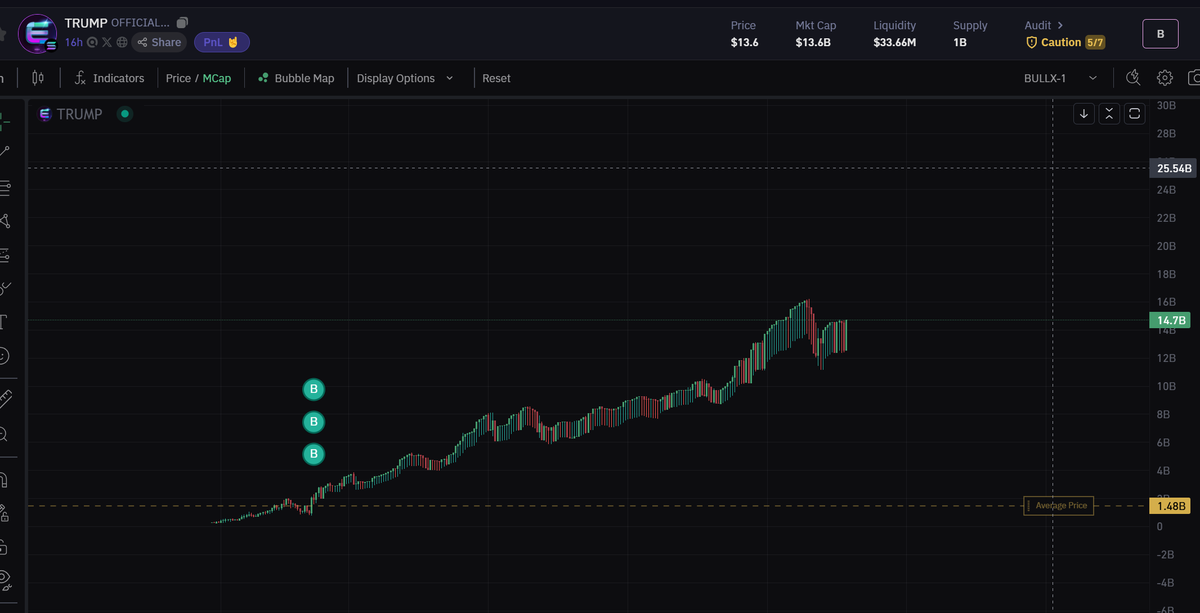Click the 30B tick on the price axis

1166,105
